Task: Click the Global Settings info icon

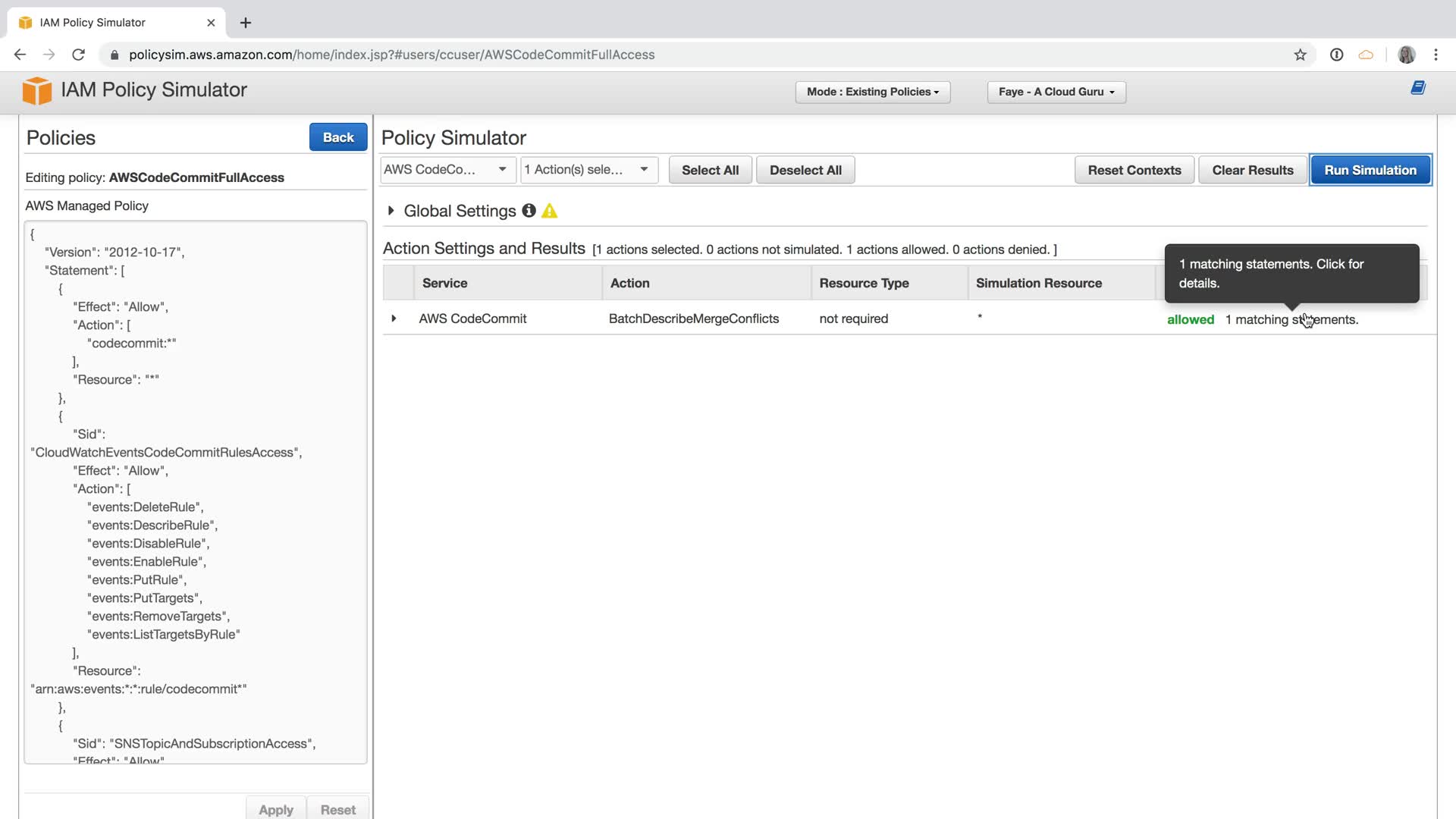Action: pyautogui.click(x=529, y=211)
